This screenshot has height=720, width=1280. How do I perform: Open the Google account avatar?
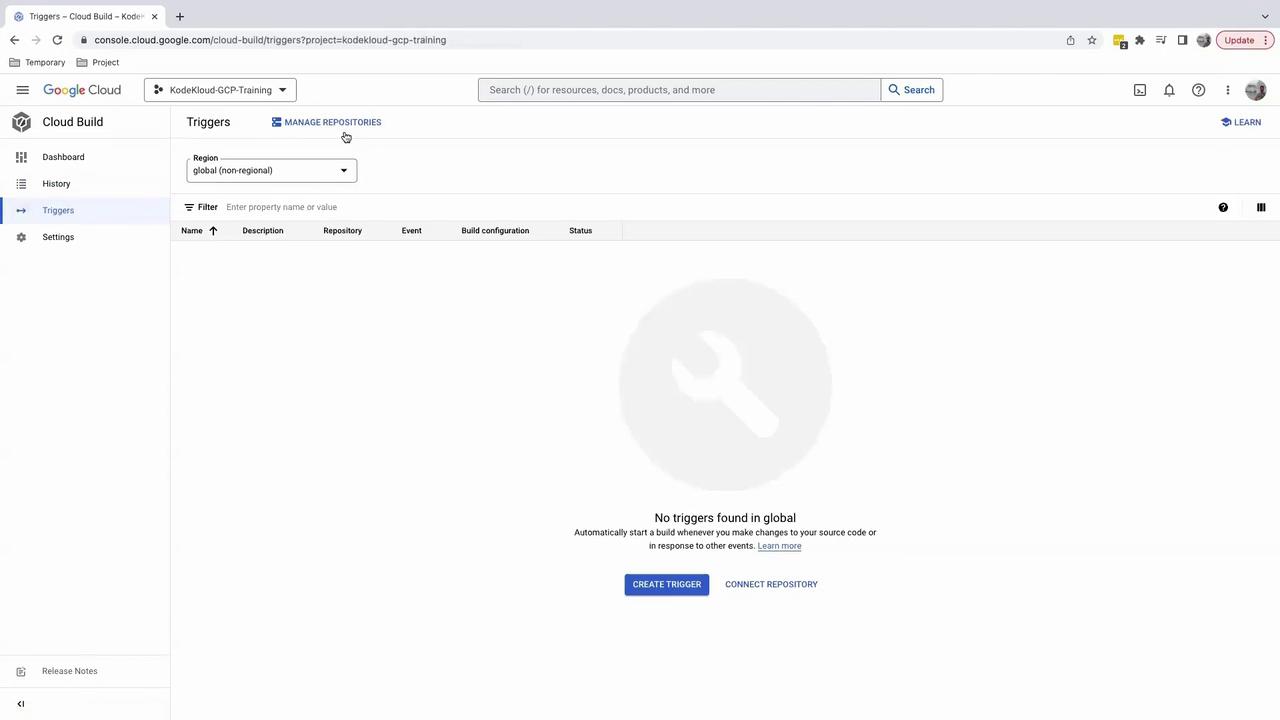click(1256, 90)
